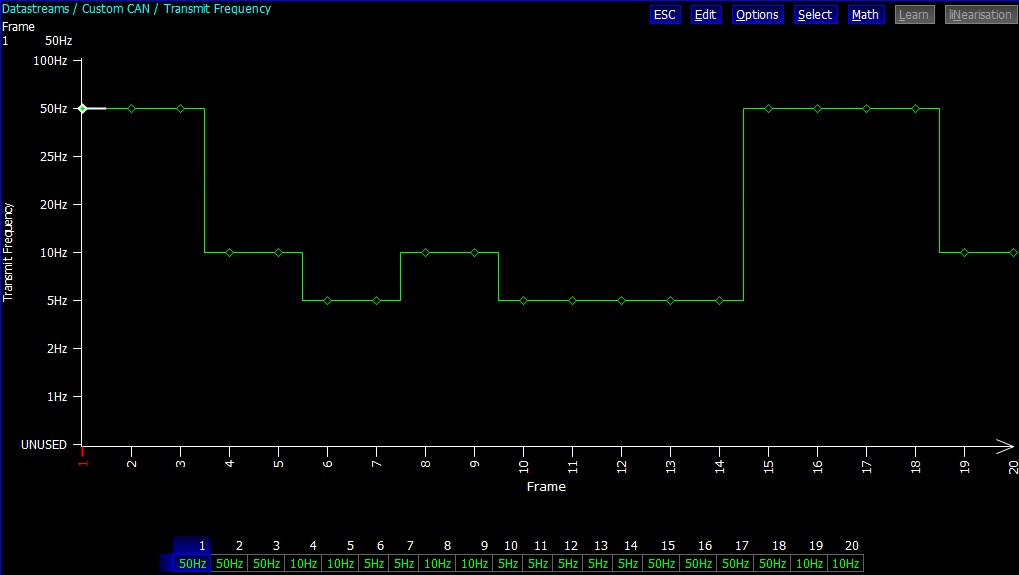Select the 50Hz graph point at frame 16
Screen dimensions: 1019x575
pyautogui.click(x=818, y=108)
